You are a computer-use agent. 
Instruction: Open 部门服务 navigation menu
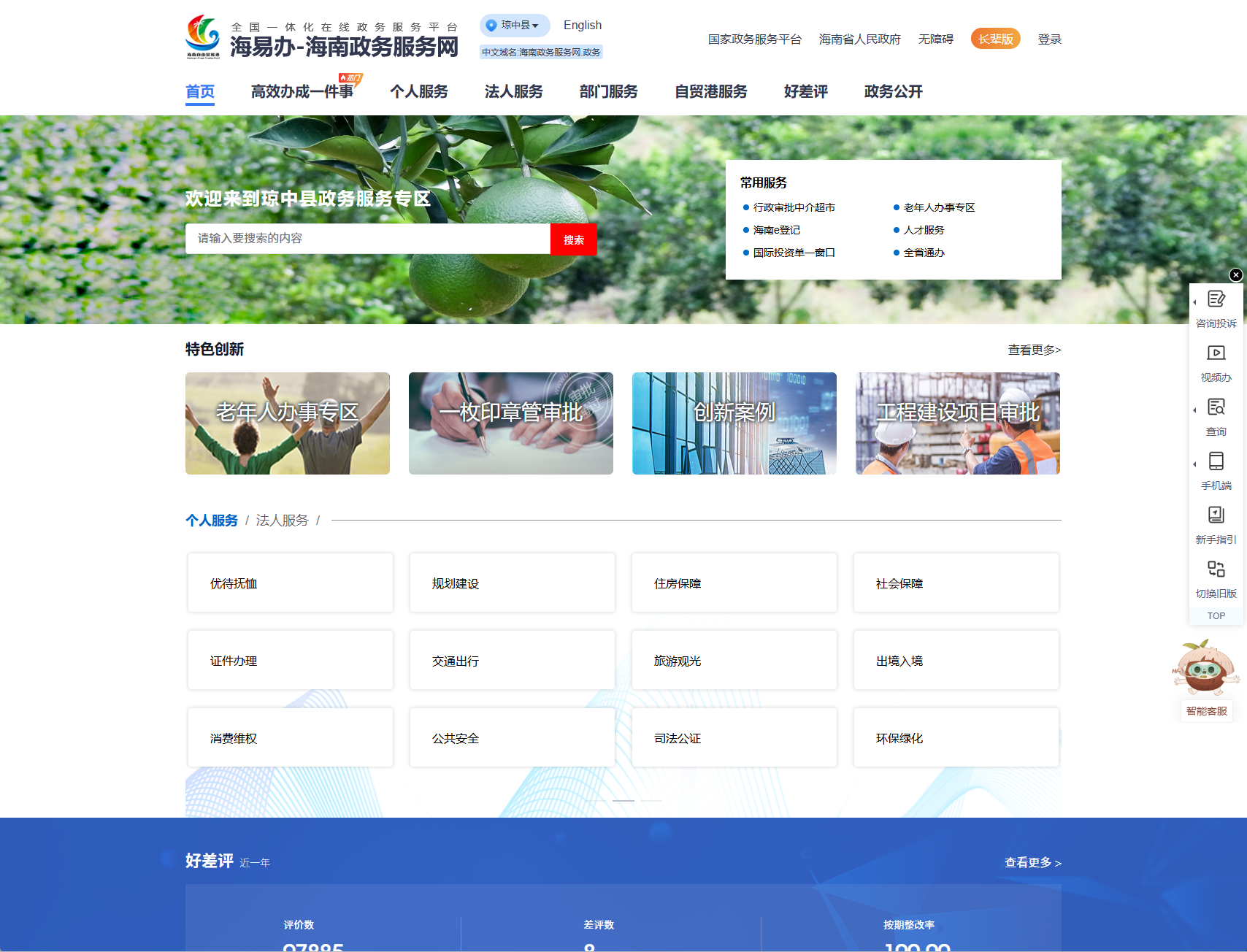609,91
